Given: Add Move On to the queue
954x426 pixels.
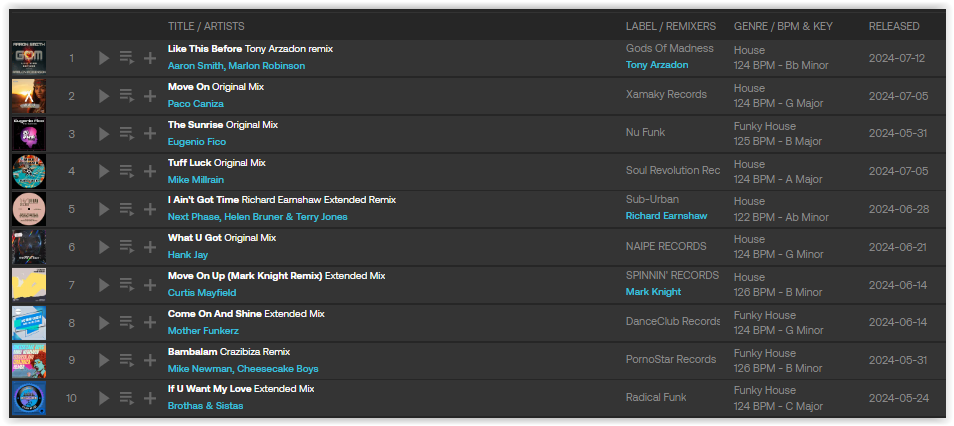Looking at the screenshot, I should [x=127, y=96].
